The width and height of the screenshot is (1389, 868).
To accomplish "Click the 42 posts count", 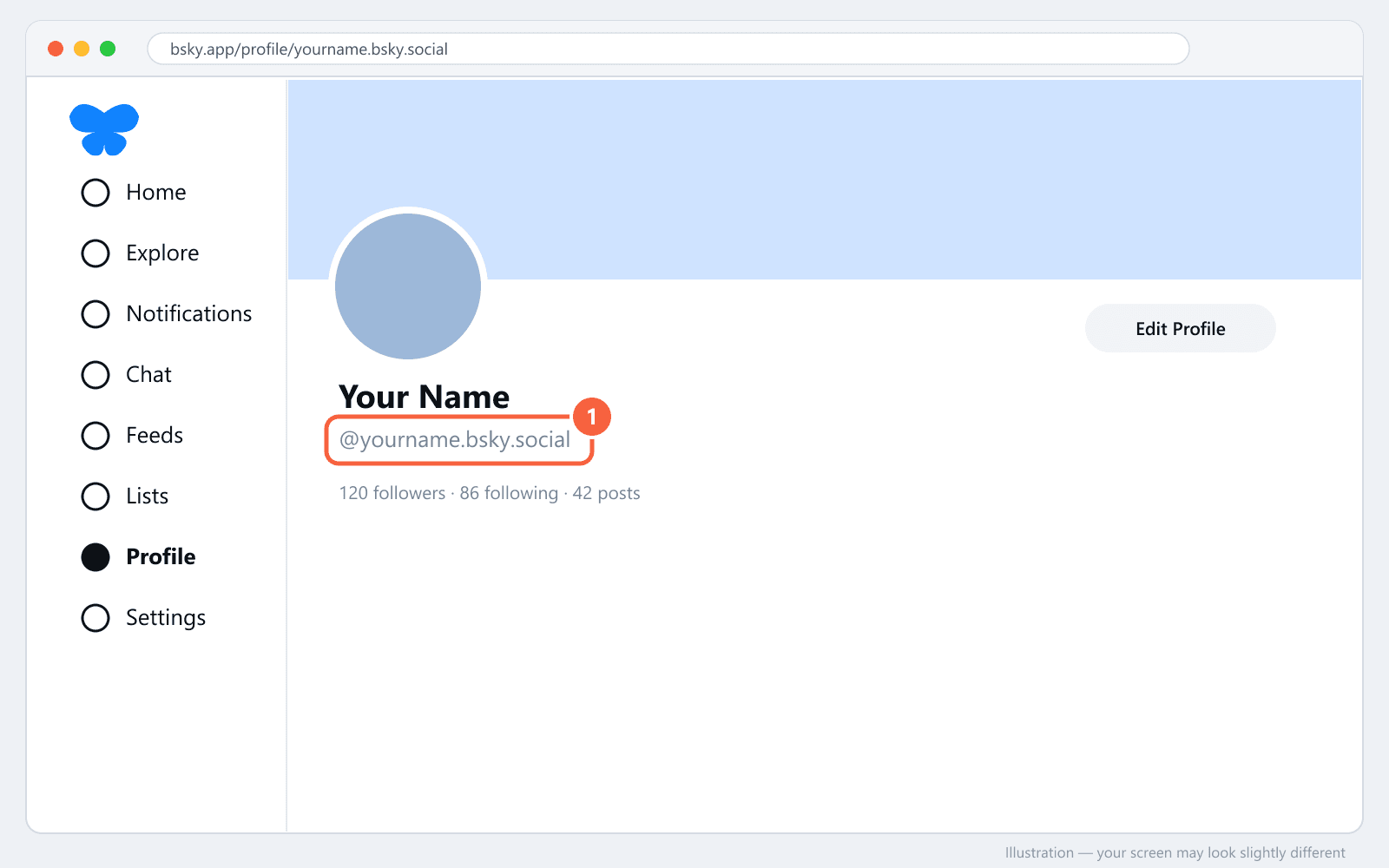I will pyautogui.click(x=606, y=494).
